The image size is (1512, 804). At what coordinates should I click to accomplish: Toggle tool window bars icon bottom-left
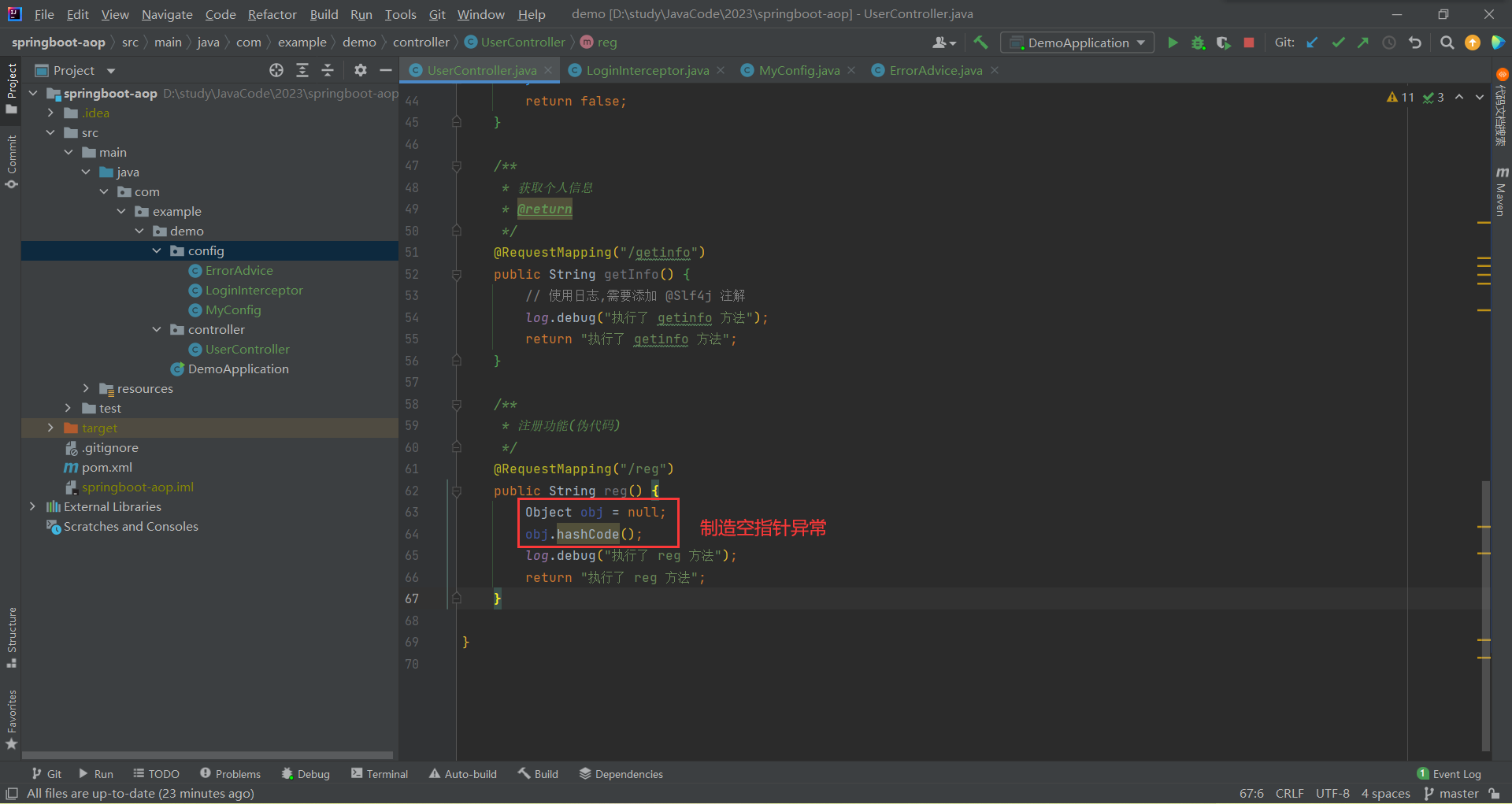pos(12,794)
